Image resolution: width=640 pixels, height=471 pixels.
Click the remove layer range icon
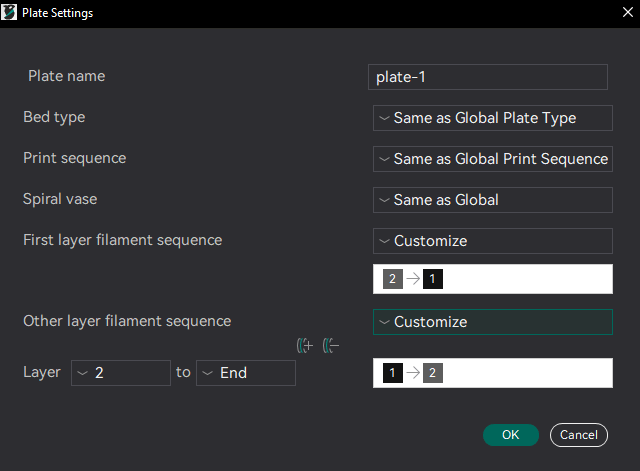coord(331,346)
